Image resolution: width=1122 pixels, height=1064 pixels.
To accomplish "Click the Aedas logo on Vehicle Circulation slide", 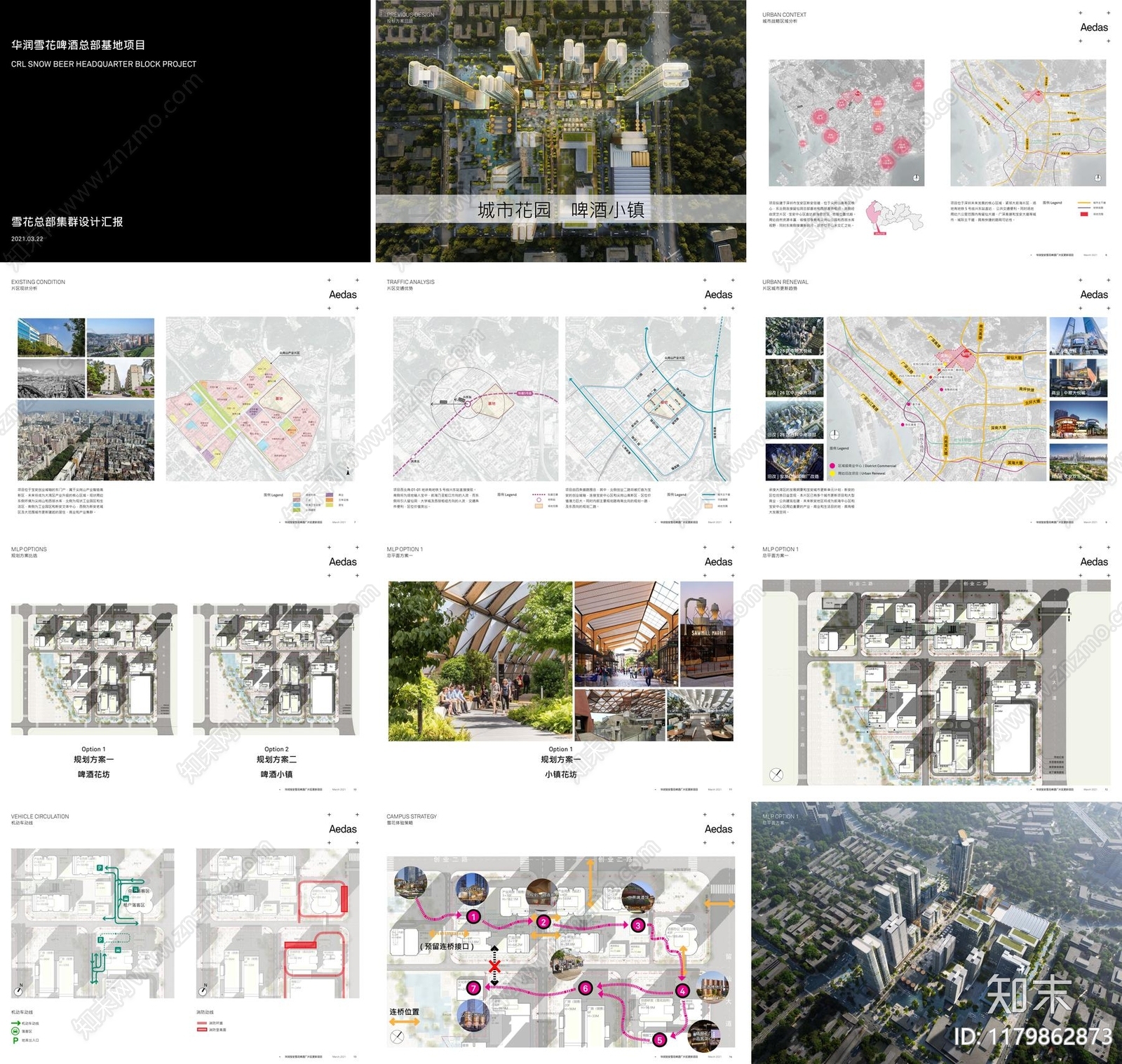I will [x=343, y=829].
